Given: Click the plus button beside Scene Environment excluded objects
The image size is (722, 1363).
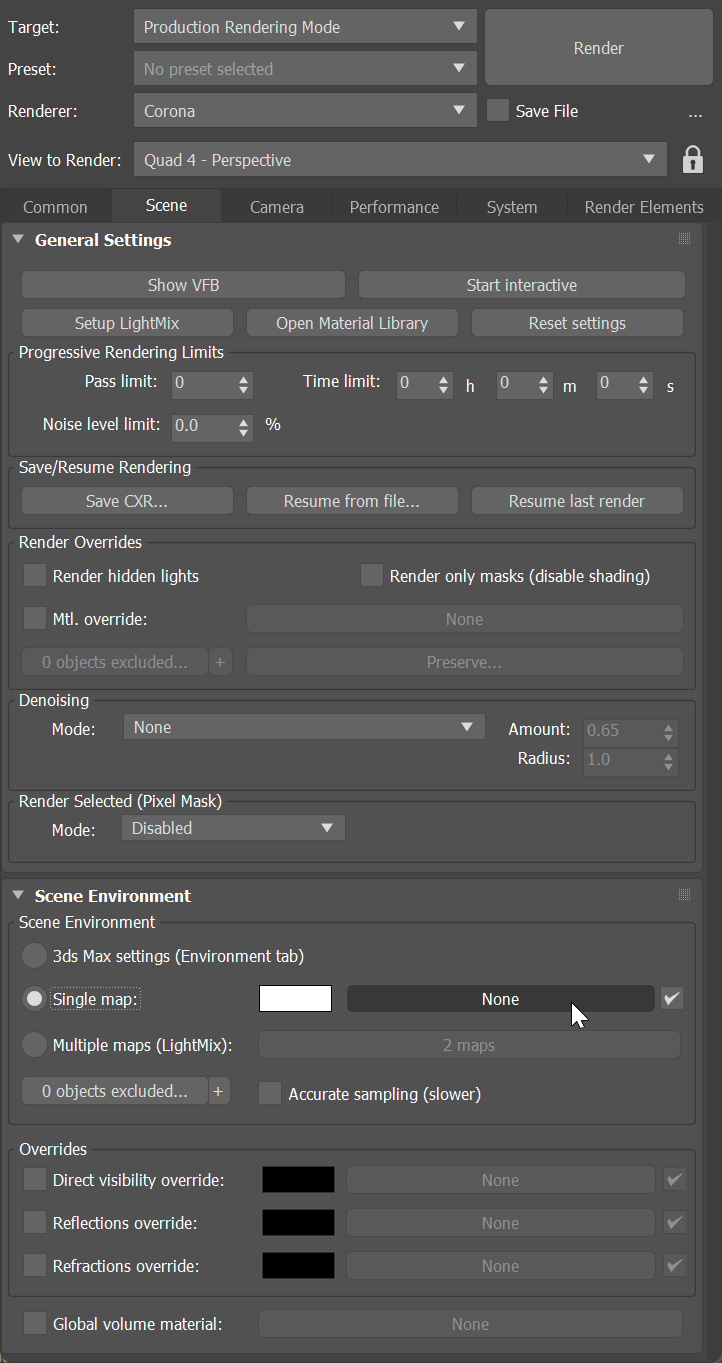Looking at the screenshot, I should pyautogui.click(x=219, y=1092).
